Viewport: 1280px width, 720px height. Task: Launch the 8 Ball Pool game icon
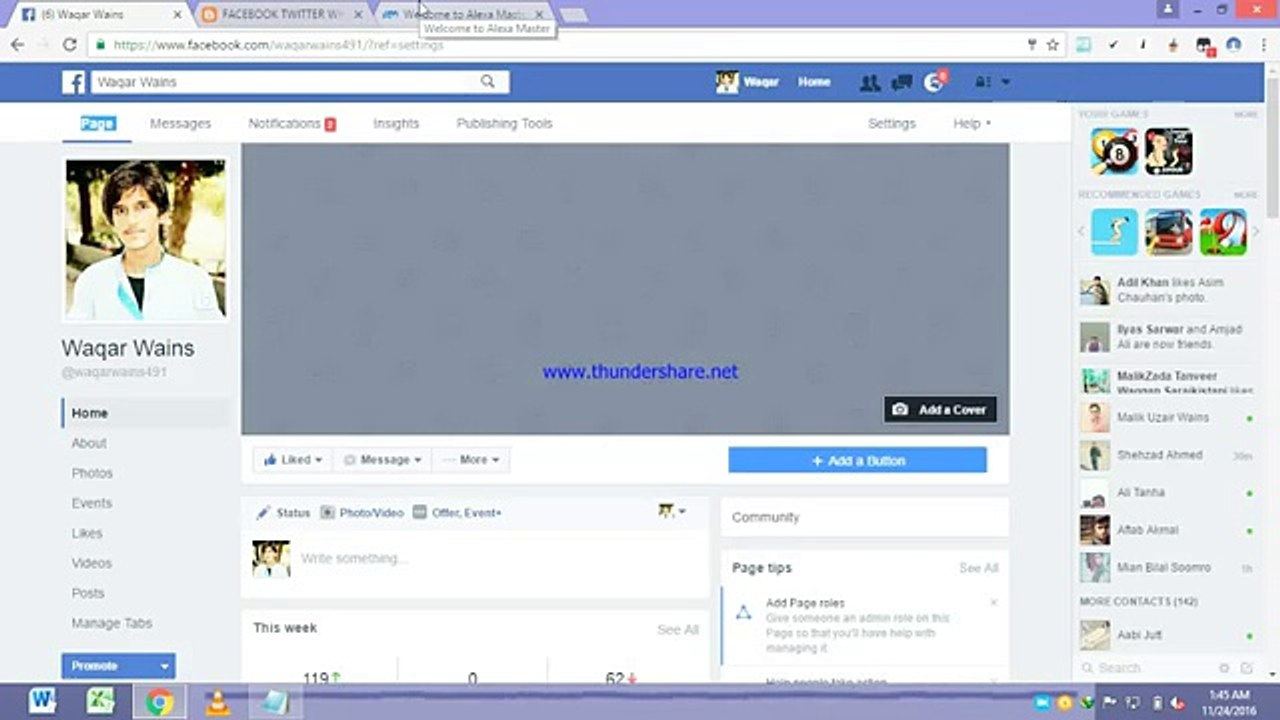[1114, 152]
